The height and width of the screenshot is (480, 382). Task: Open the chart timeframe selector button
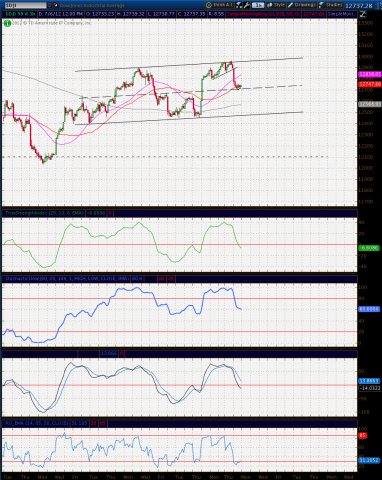click(x=258, y=5)
